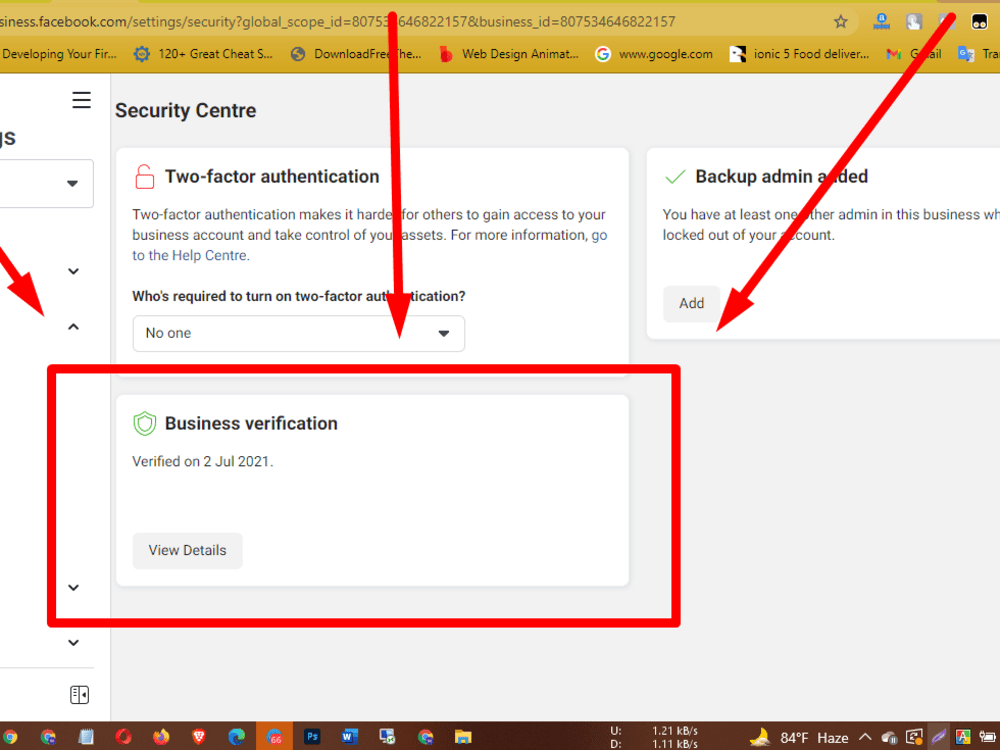Viewport: 1000px width, 750px height.
Task: Launch Microsoft Edge from the taskbar
Action: tap(237, 737)
